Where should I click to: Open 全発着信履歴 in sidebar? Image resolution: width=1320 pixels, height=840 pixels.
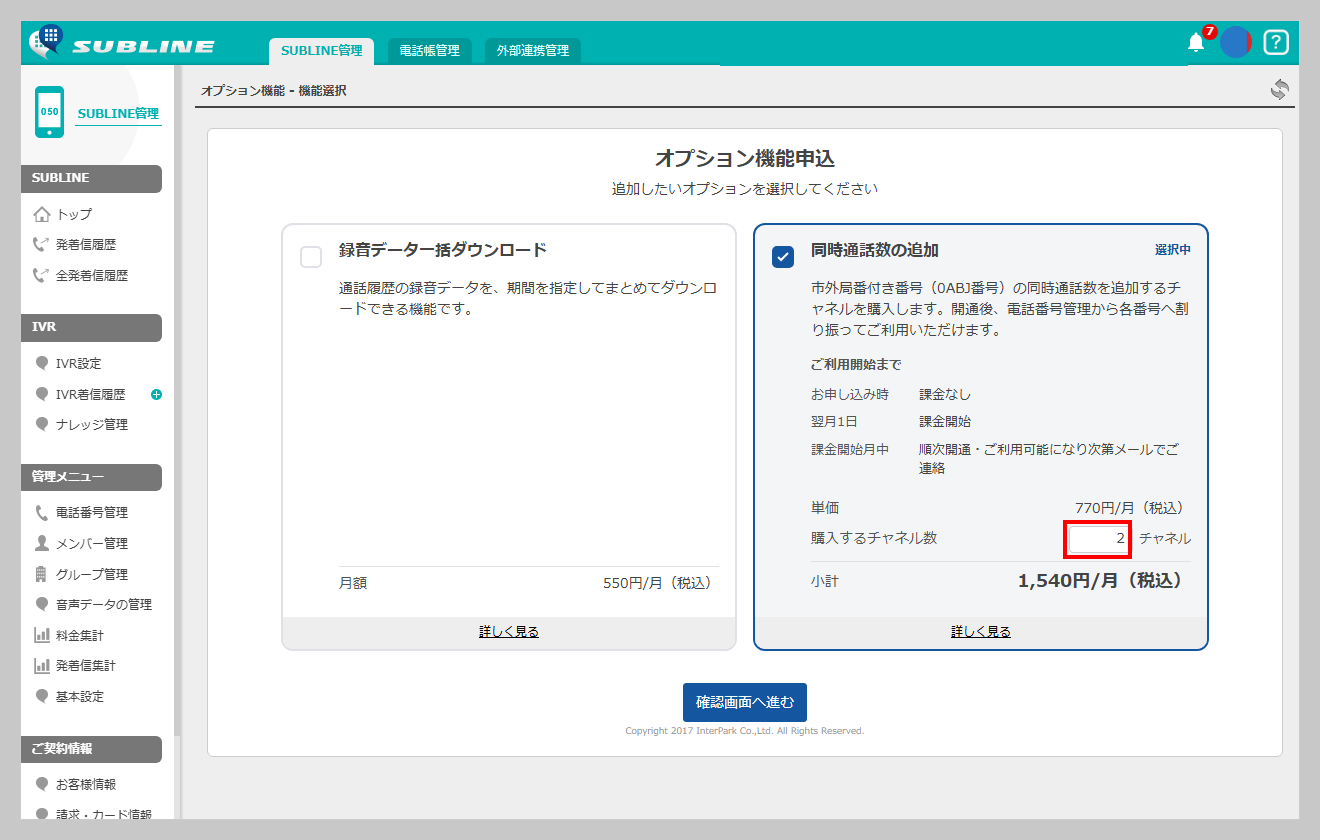pyautogui.click(x=92, y=275)
